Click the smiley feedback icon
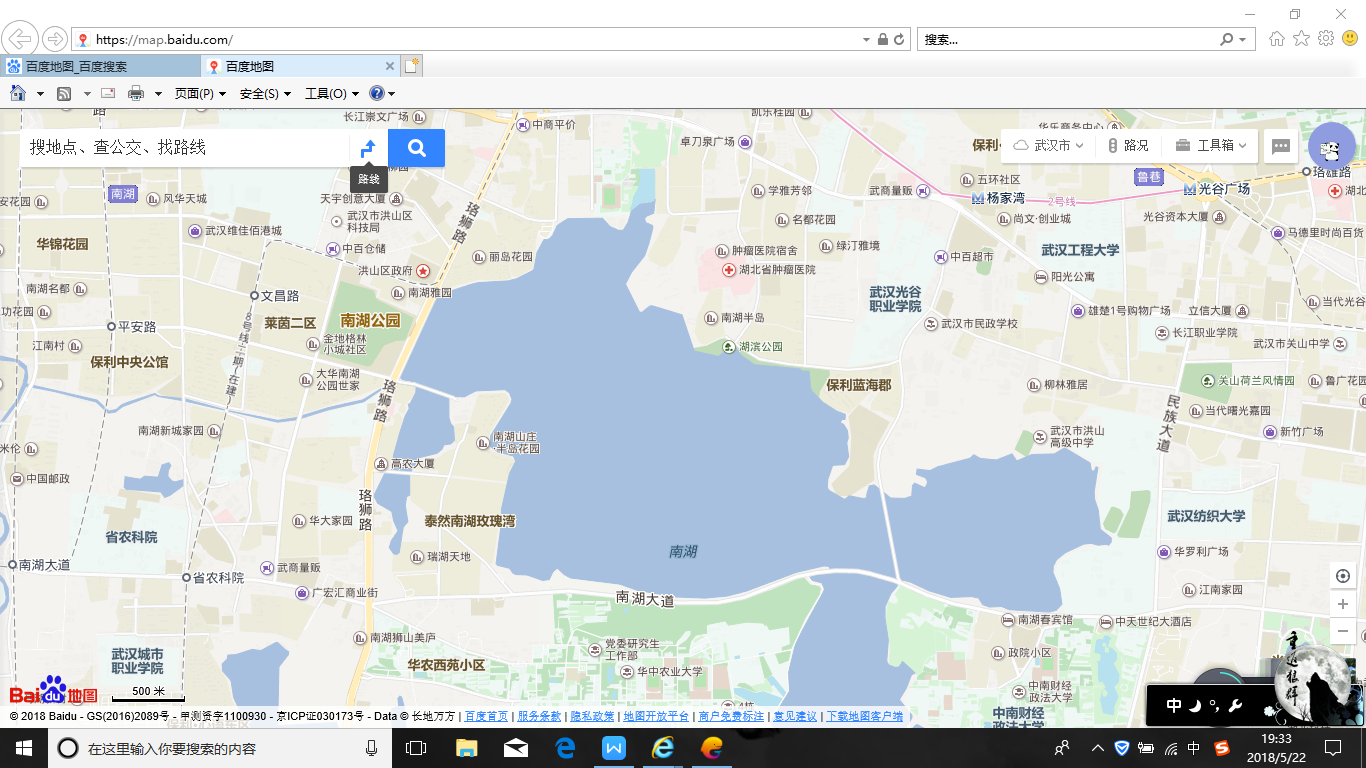The image size is (1366, 768). (x=1350, y=39)
